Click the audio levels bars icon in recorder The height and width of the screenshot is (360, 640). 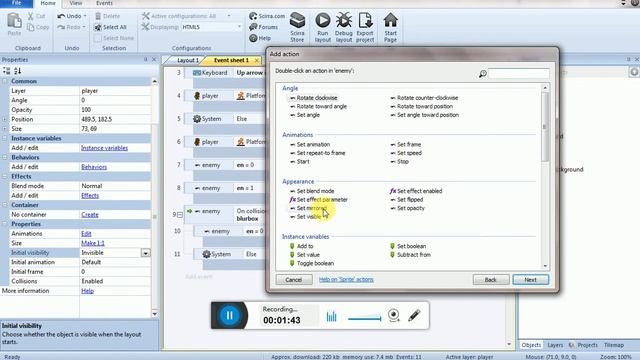click(331, 316)
